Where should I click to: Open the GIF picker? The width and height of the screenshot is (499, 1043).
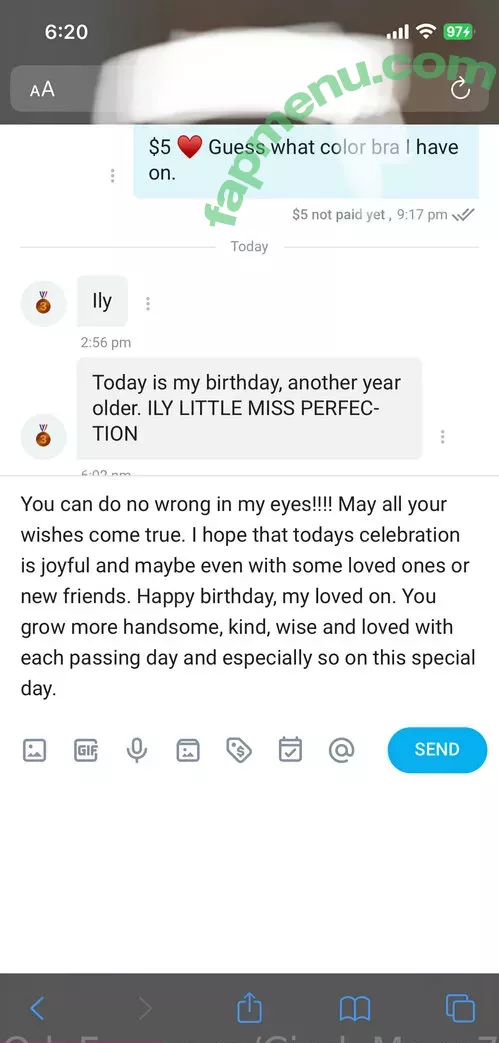86,750
